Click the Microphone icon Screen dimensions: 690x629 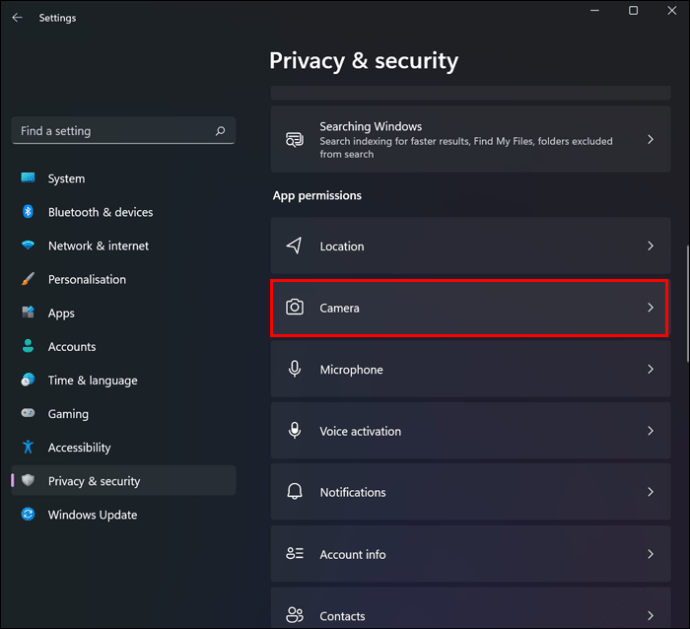coord(295,369)
